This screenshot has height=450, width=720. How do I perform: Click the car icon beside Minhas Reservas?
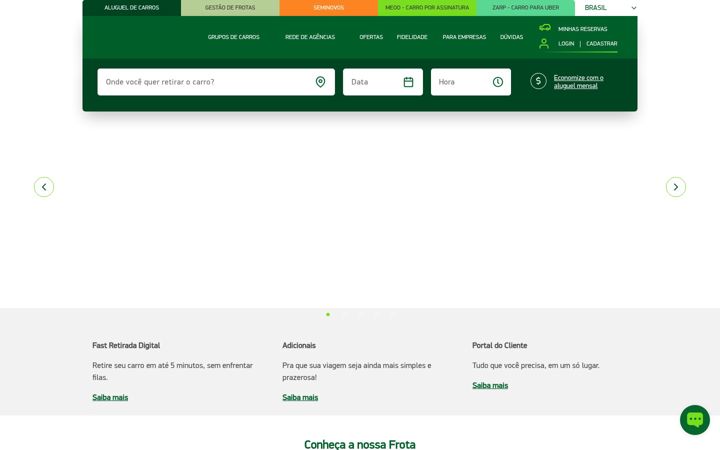pos(545,28)
